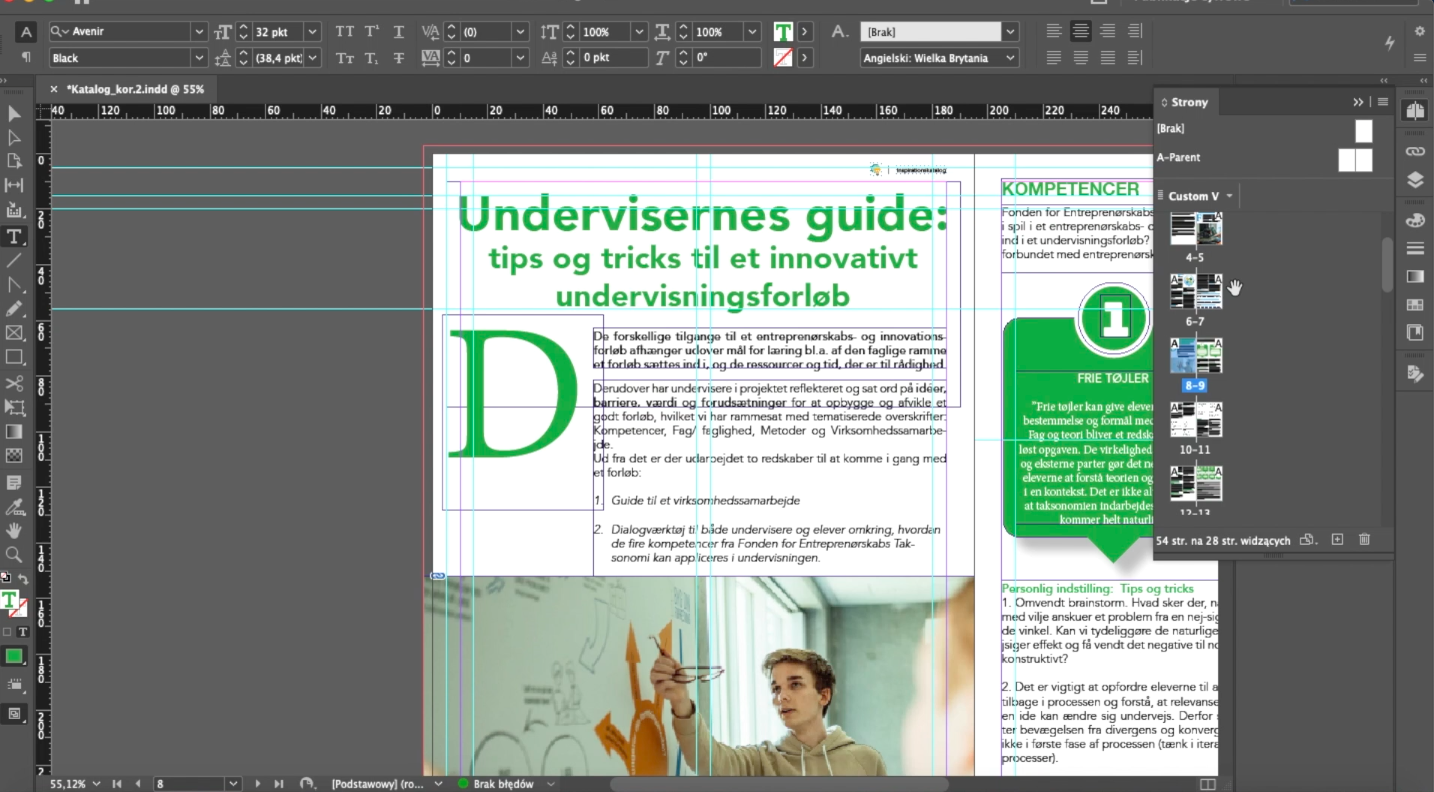1434x792 pixels.
Task: Collapse Strony panel with double arrows
Action: (1358, 102)
